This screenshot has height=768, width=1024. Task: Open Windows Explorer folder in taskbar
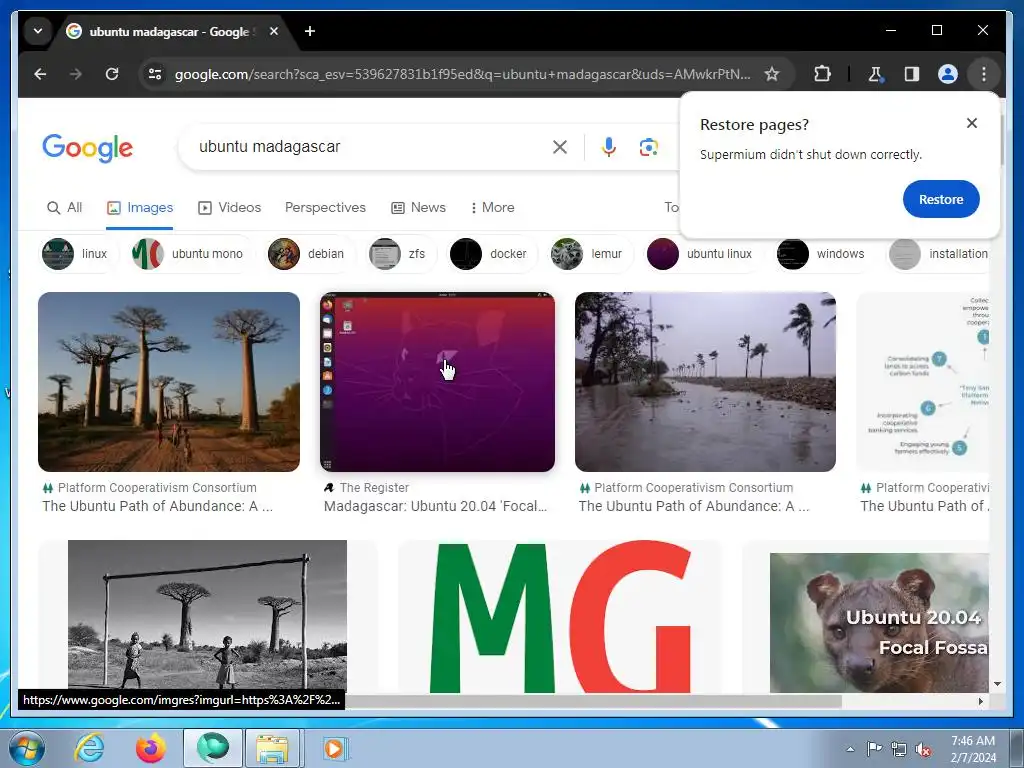pos(272,748)
